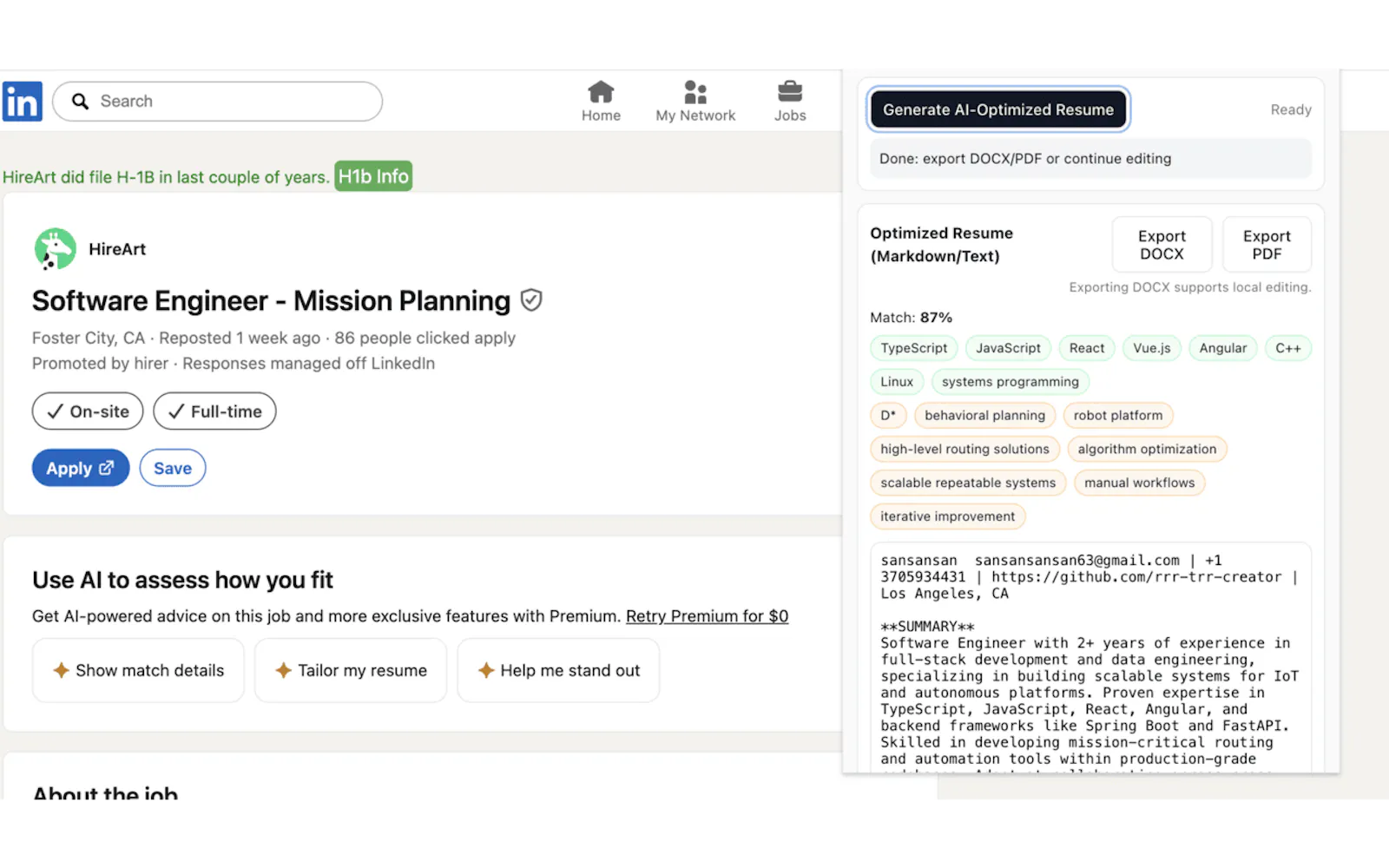
Task: Click the **SUMMARY** heading in resume text
Action: tap(927, 627)
